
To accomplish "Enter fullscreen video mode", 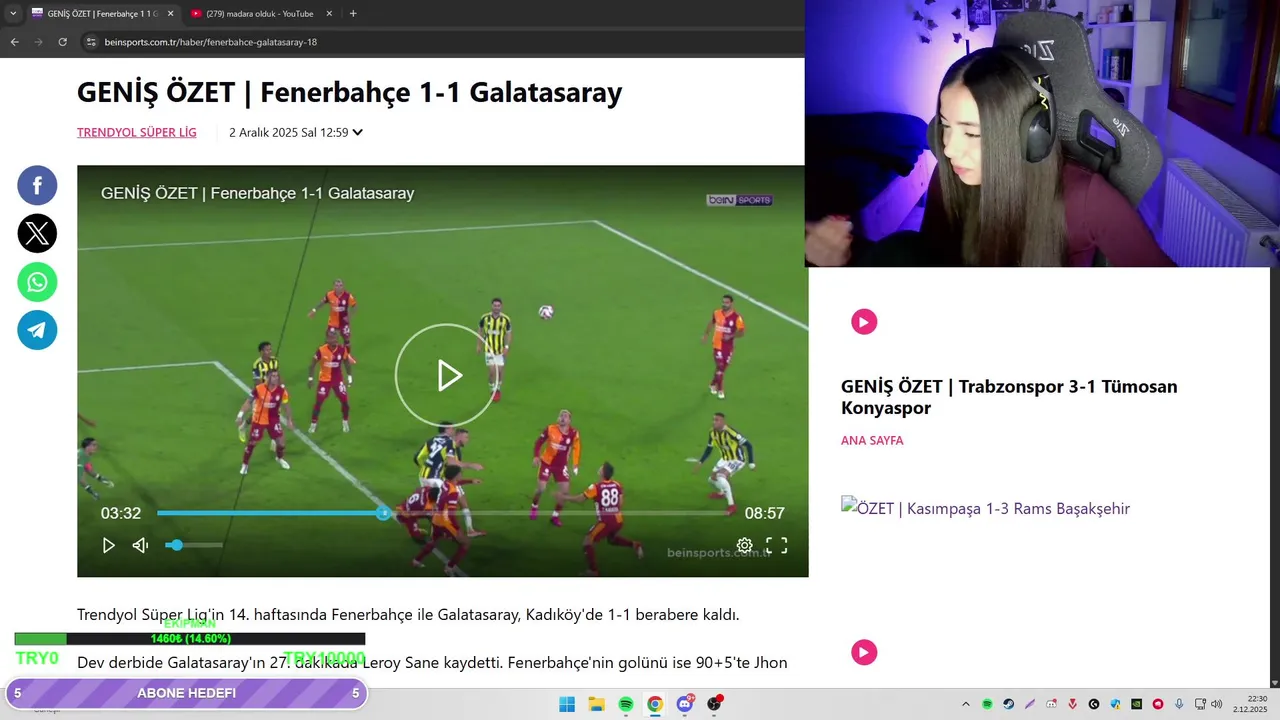I will click(777, 545).
